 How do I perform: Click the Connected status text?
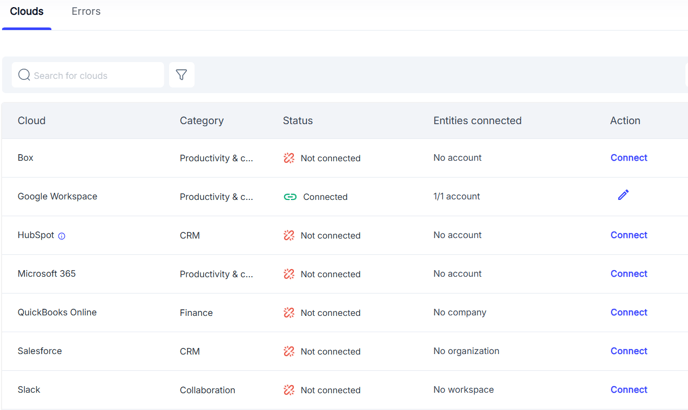[325, 197]
